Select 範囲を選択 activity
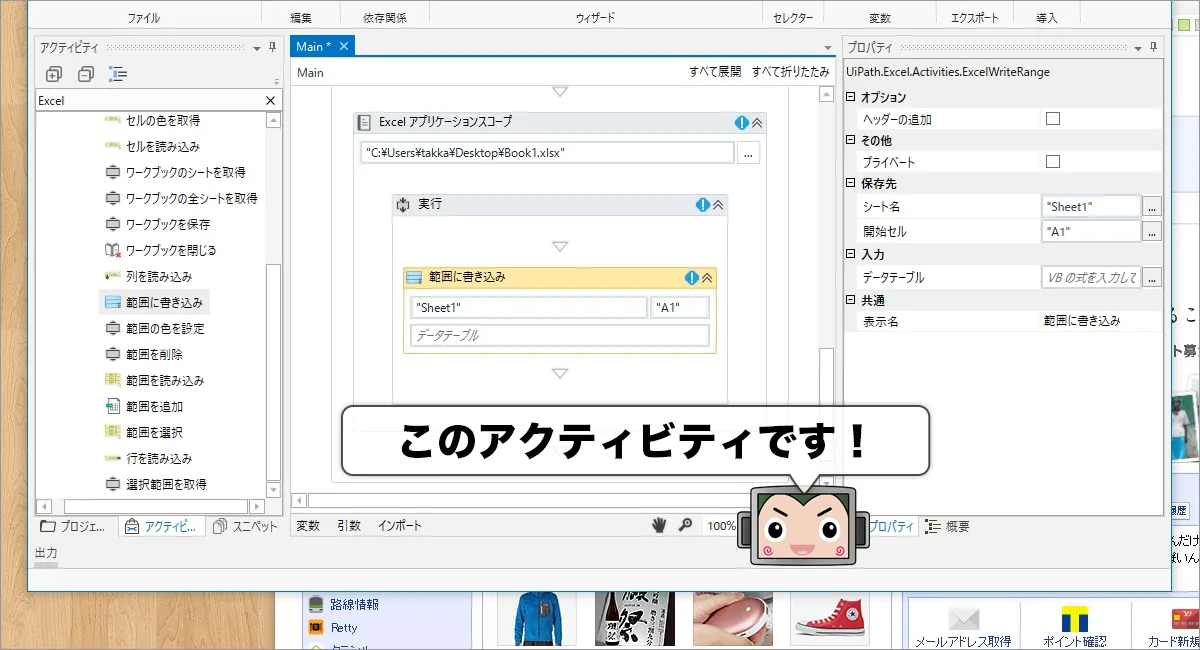The height and width of the screenshot is (650, 1200). 144,432
